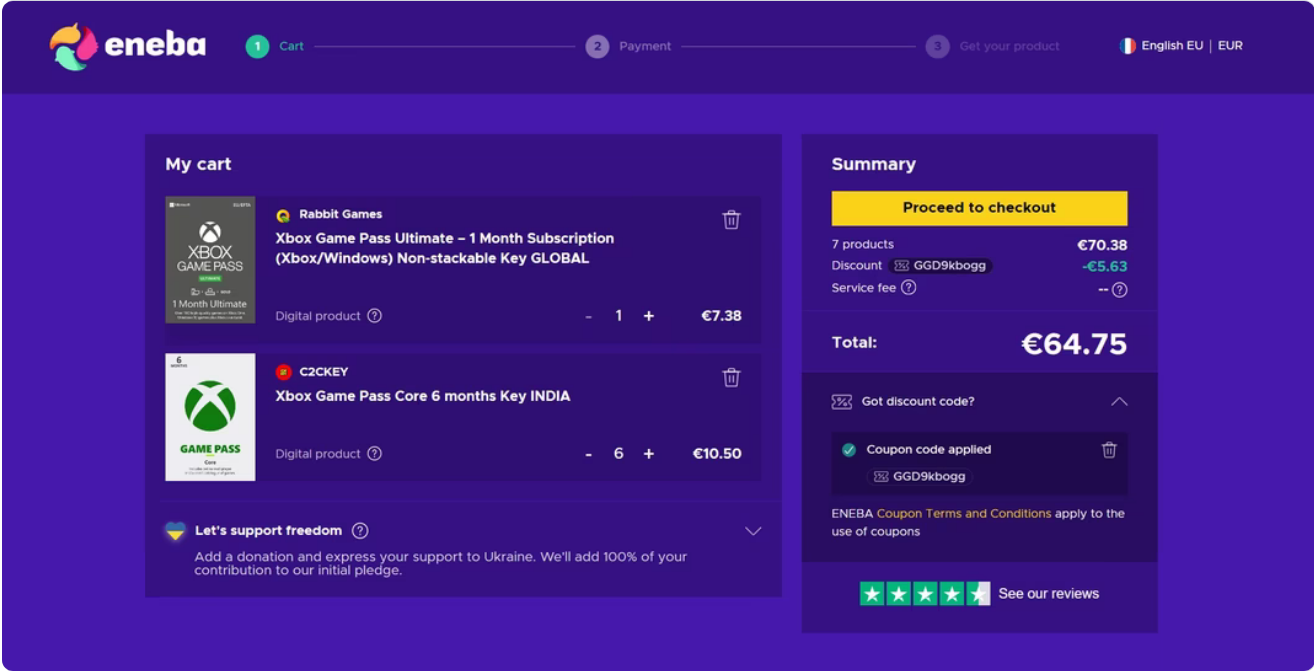
Task: Click the quantity value 6 for Game Pass Core
Action: (618, 454)
